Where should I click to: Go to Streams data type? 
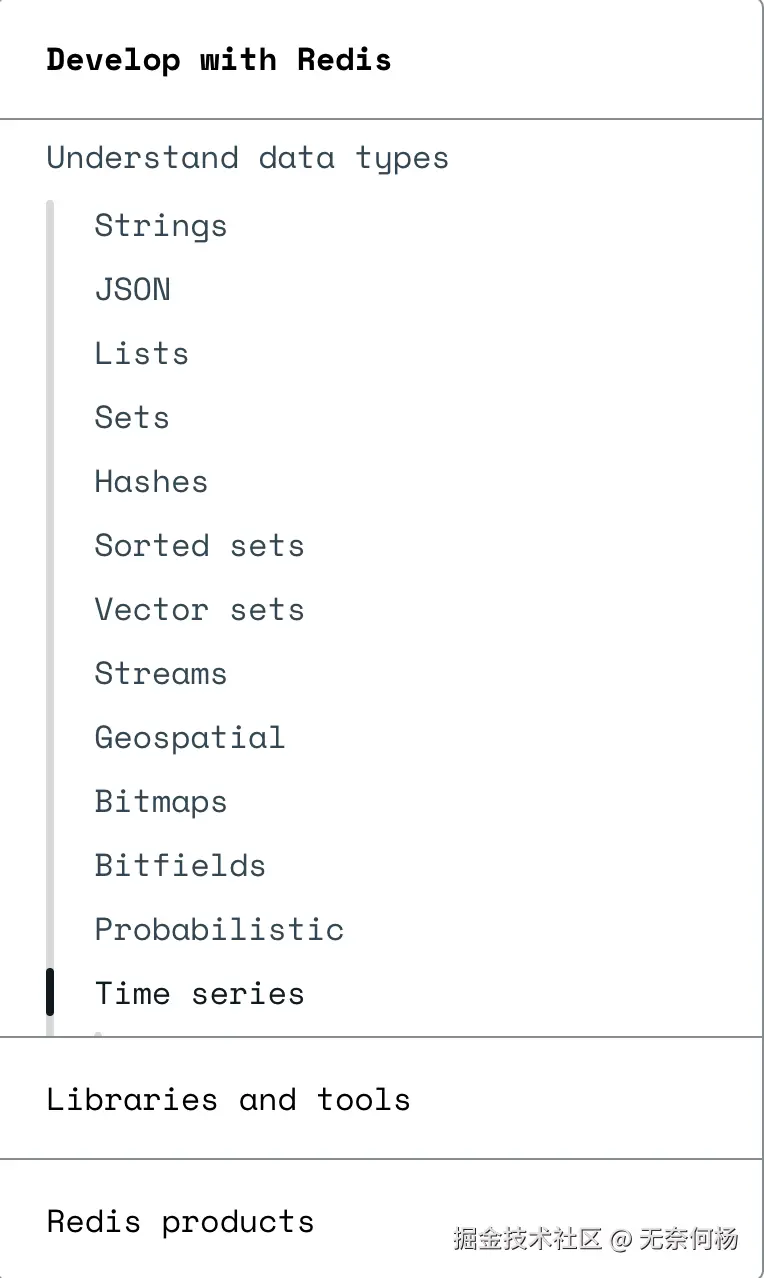160,674
